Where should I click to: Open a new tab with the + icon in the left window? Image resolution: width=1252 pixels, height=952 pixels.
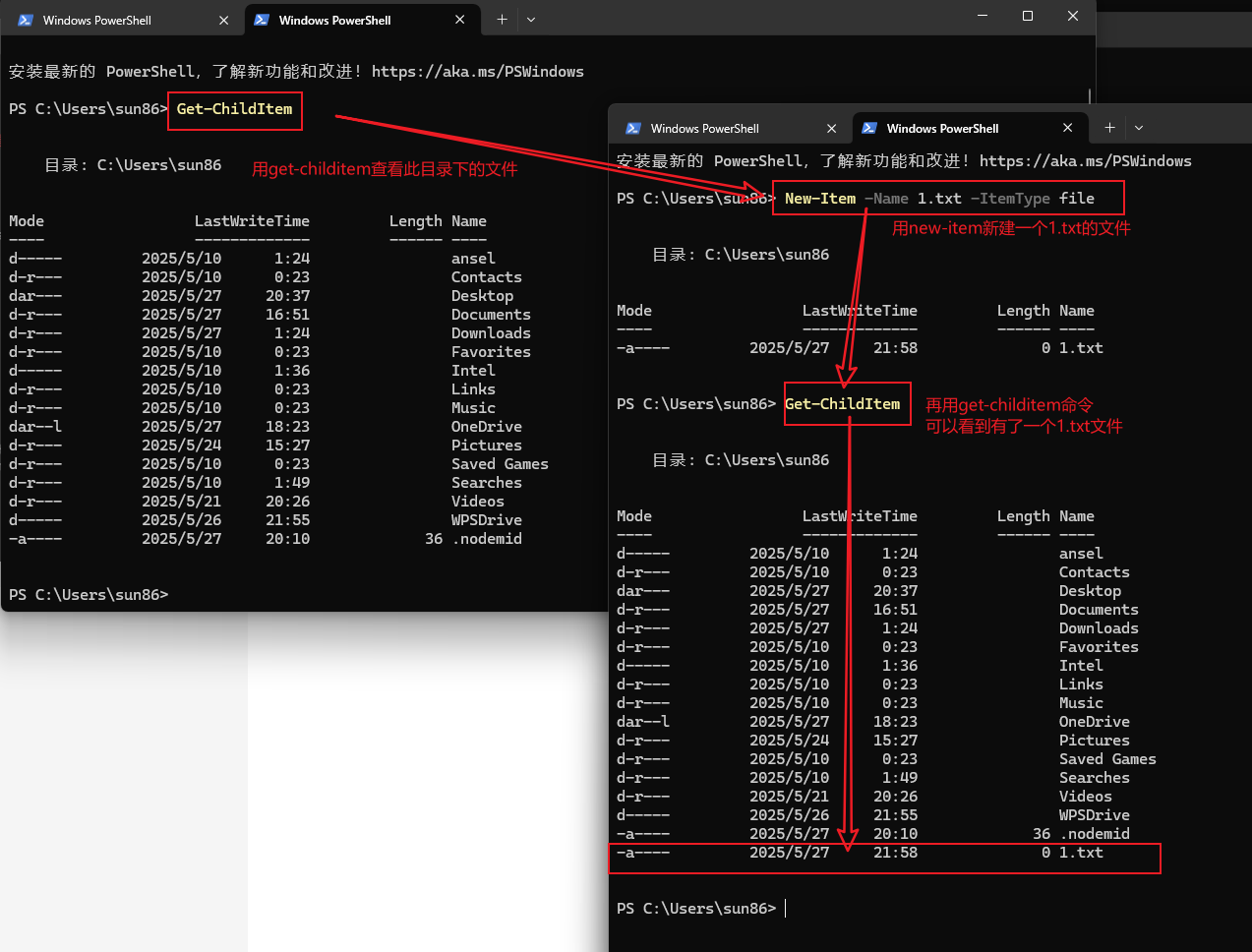tap(502, 19)
